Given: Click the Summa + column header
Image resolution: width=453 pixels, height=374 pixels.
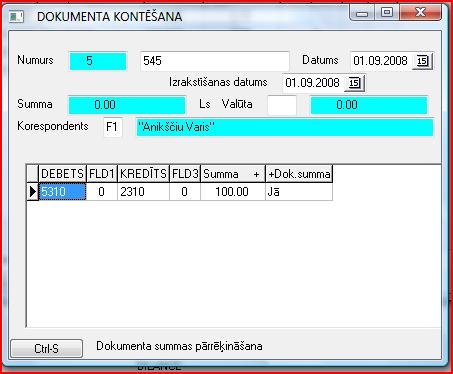Looking at the screenshot, I should 233,174.
